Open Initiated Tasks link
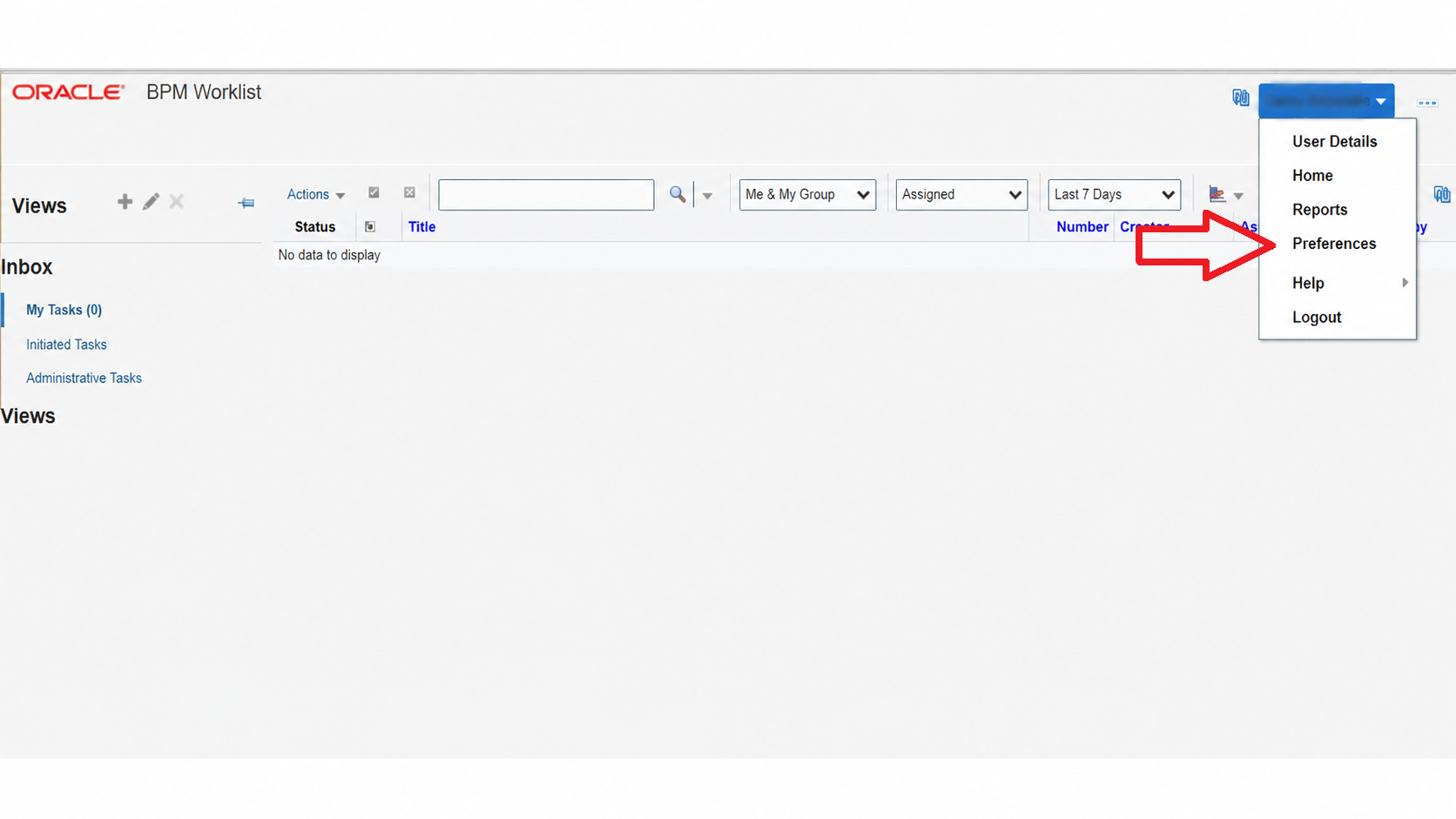Image resolution: width=1456 pixels, height=819 pixels. (x=66, y=345)
